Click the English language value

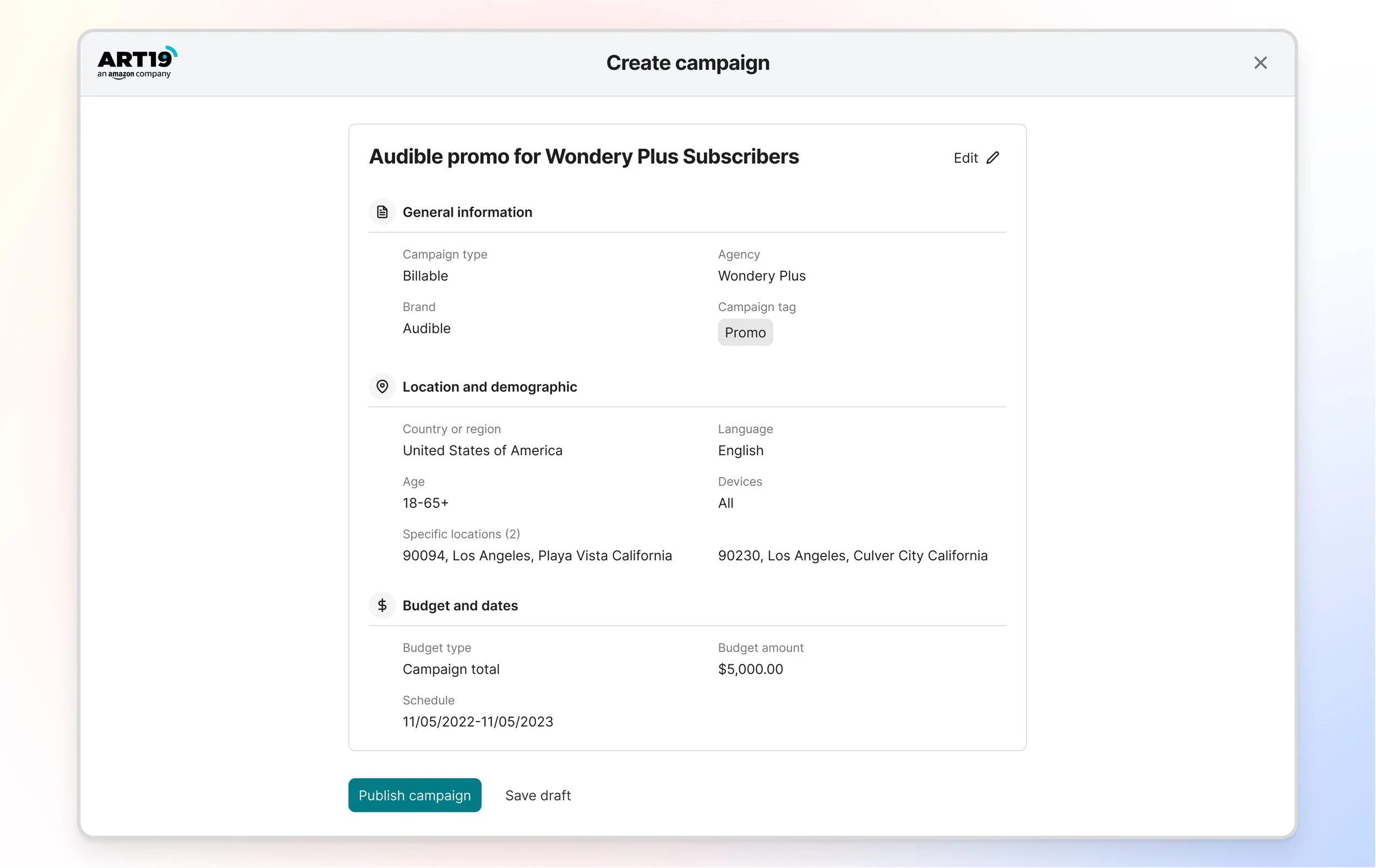[741, 451]
